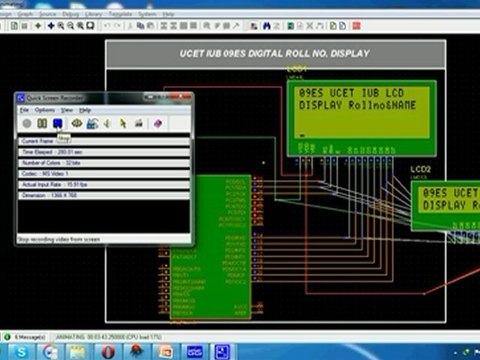Click the UCET IUB 09ES title banner
This screenshot has height=360, width=480.
[x=275, y=54]
